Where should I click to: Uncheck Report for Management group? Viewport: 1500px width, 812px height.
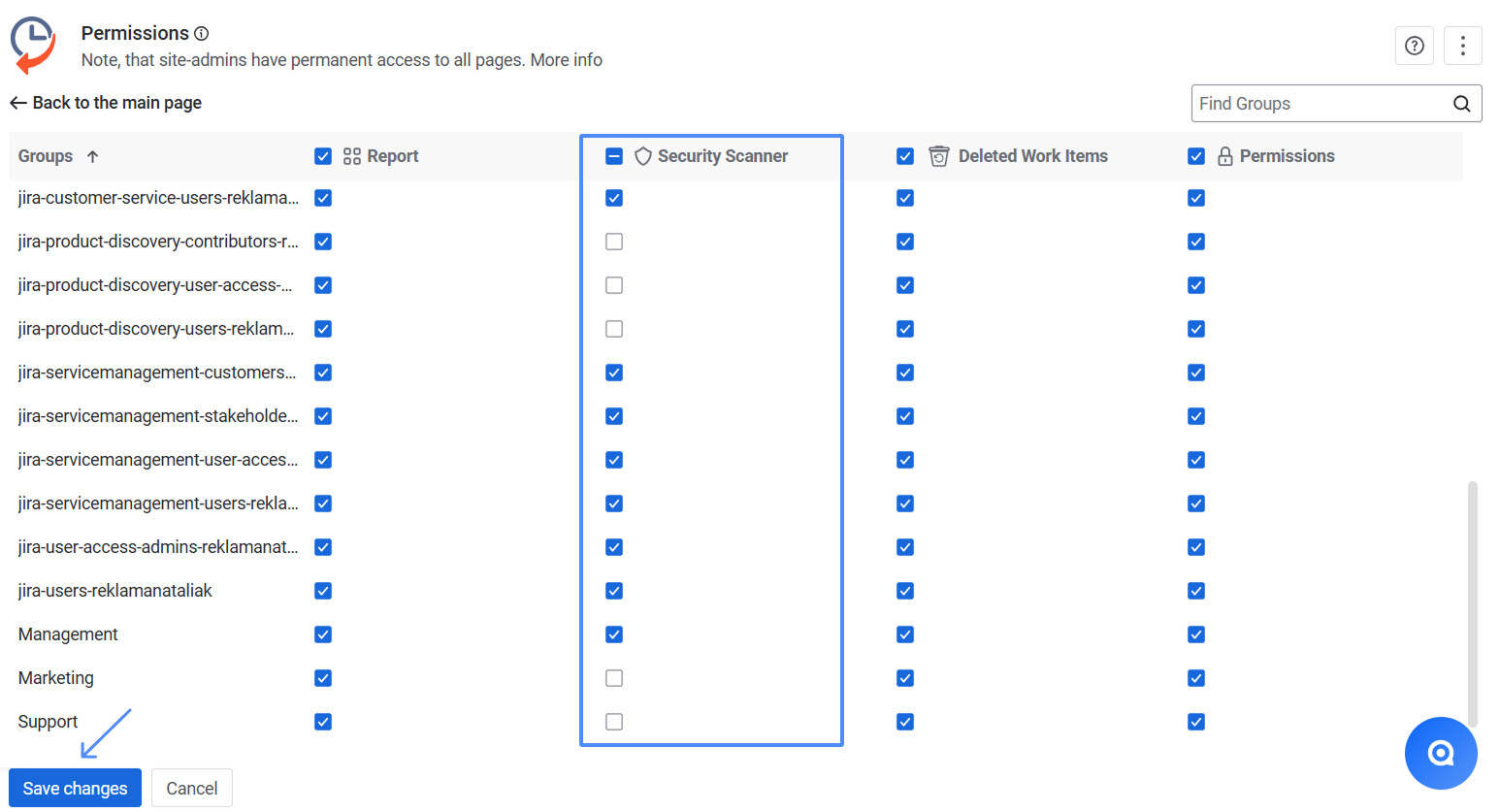point(323,634)
